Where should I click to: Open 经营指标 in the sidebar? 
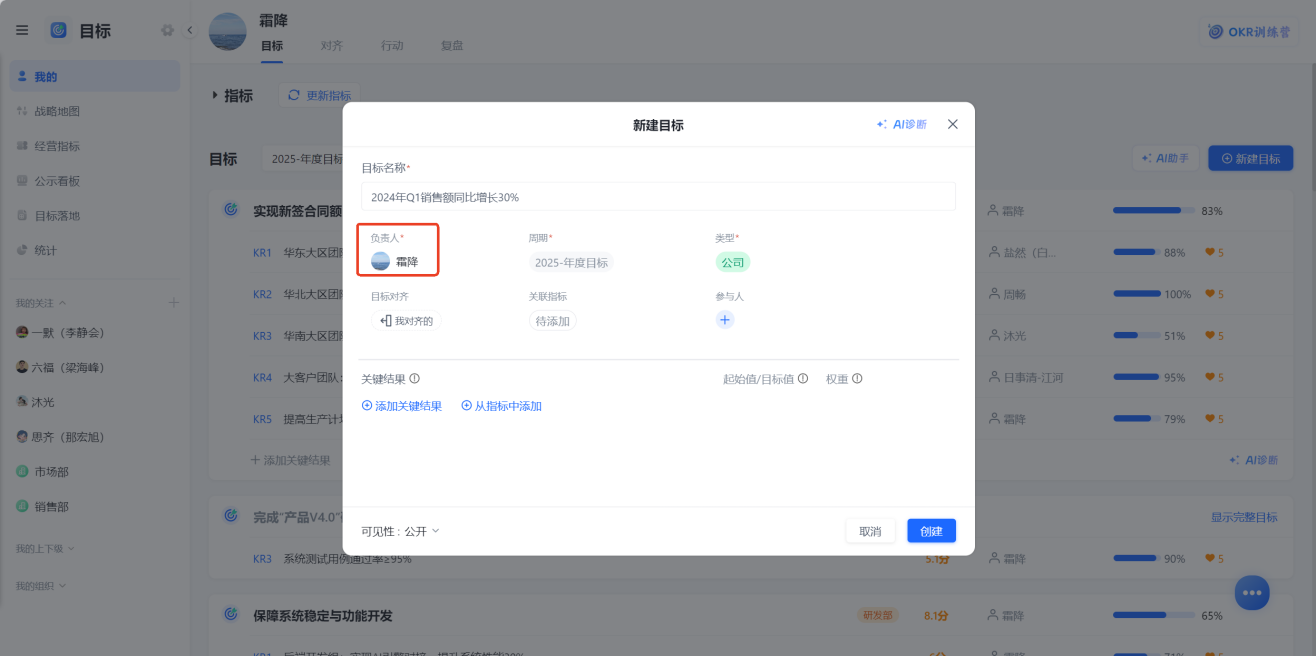(x=95, y=146)
